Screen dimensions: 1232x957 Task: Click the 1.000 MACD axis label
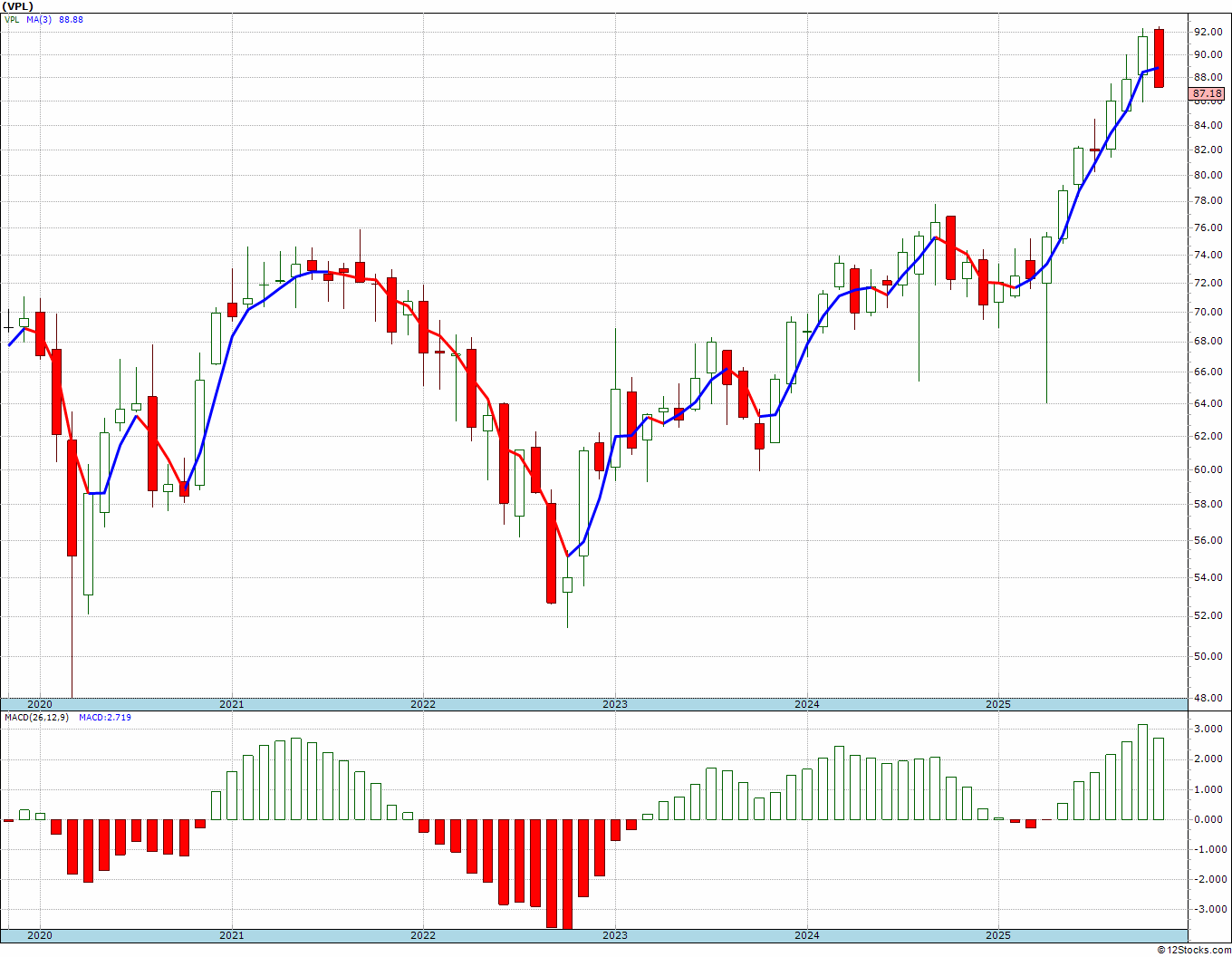point(1209,789)
